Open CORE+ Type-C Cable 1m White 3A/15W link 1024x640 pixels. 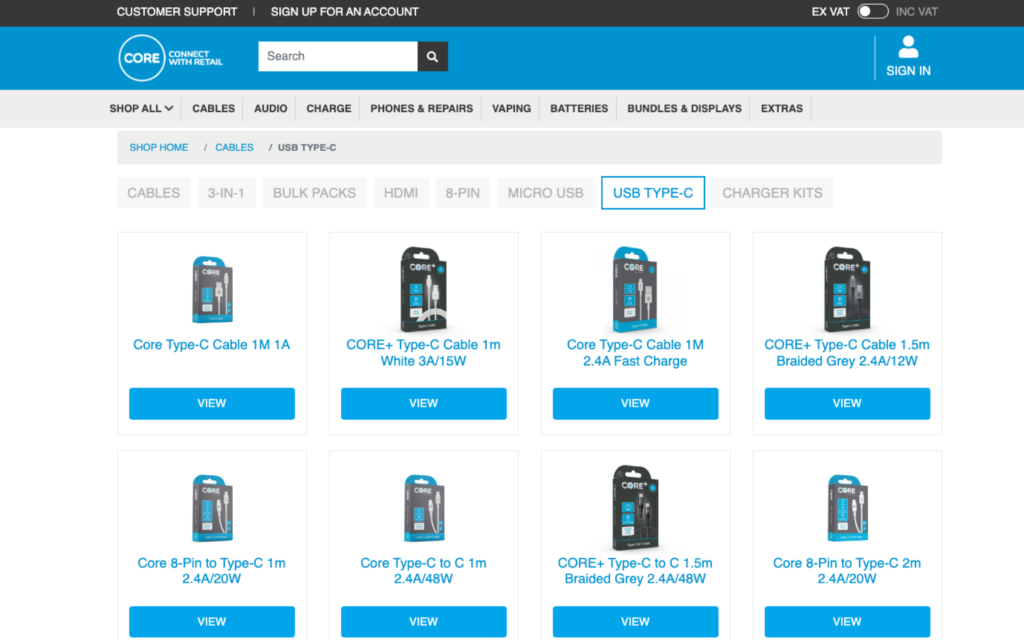(423, 353)
